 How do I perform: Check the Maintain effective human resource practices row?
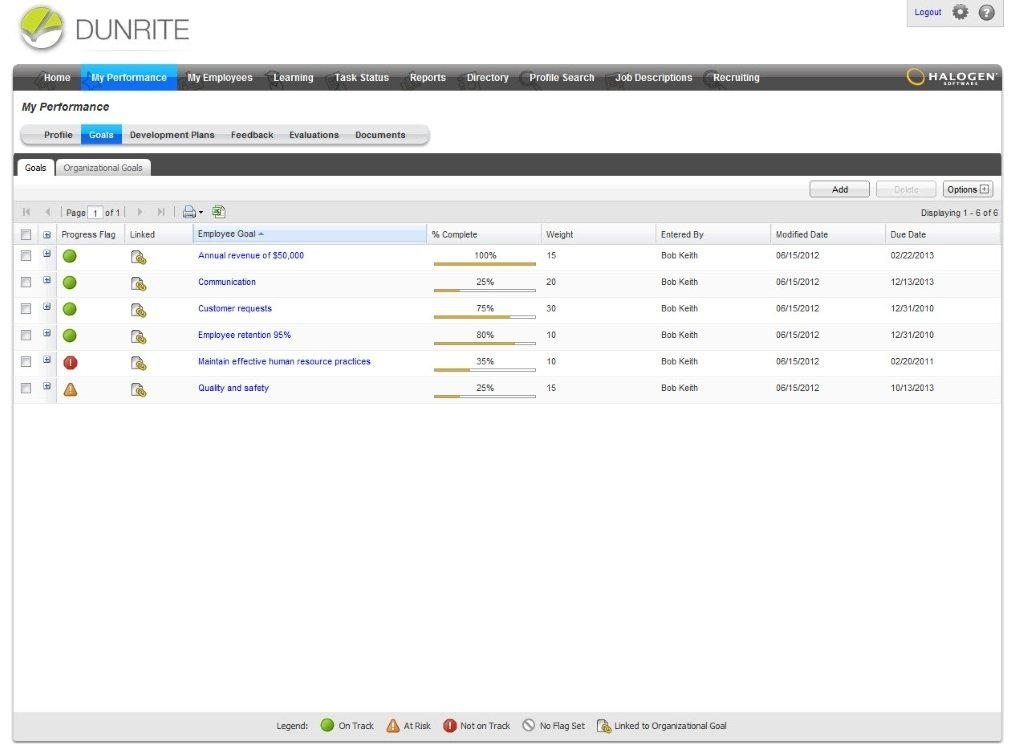click(25, 361)
